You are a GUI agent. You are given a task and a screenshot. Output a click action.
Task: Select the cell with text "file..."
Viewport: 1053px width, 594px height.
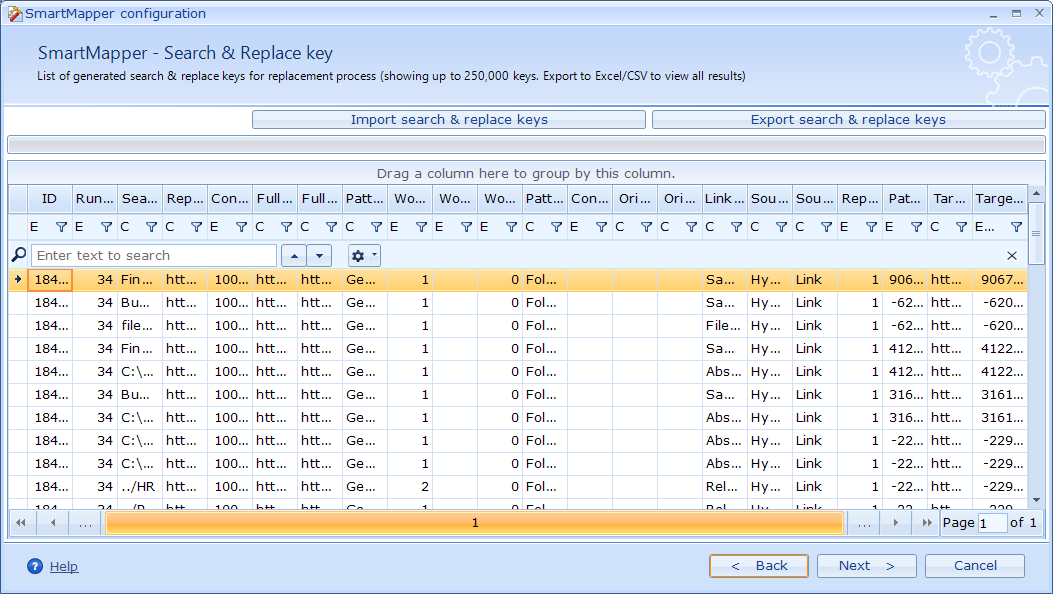click(140, 326)
